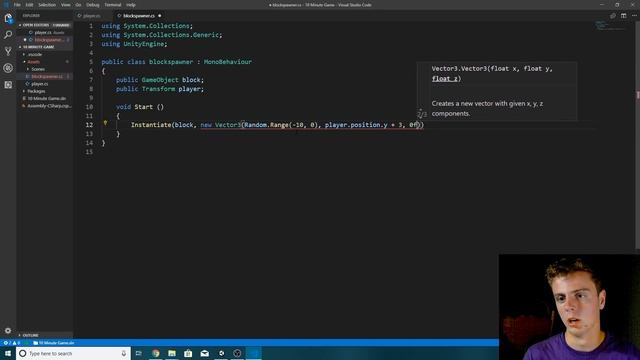Select the blockspawner.cs editor tab
Image resolution: width=640 pixels, height=360 pixels.
pyautogui.click(x=139, y=16)
